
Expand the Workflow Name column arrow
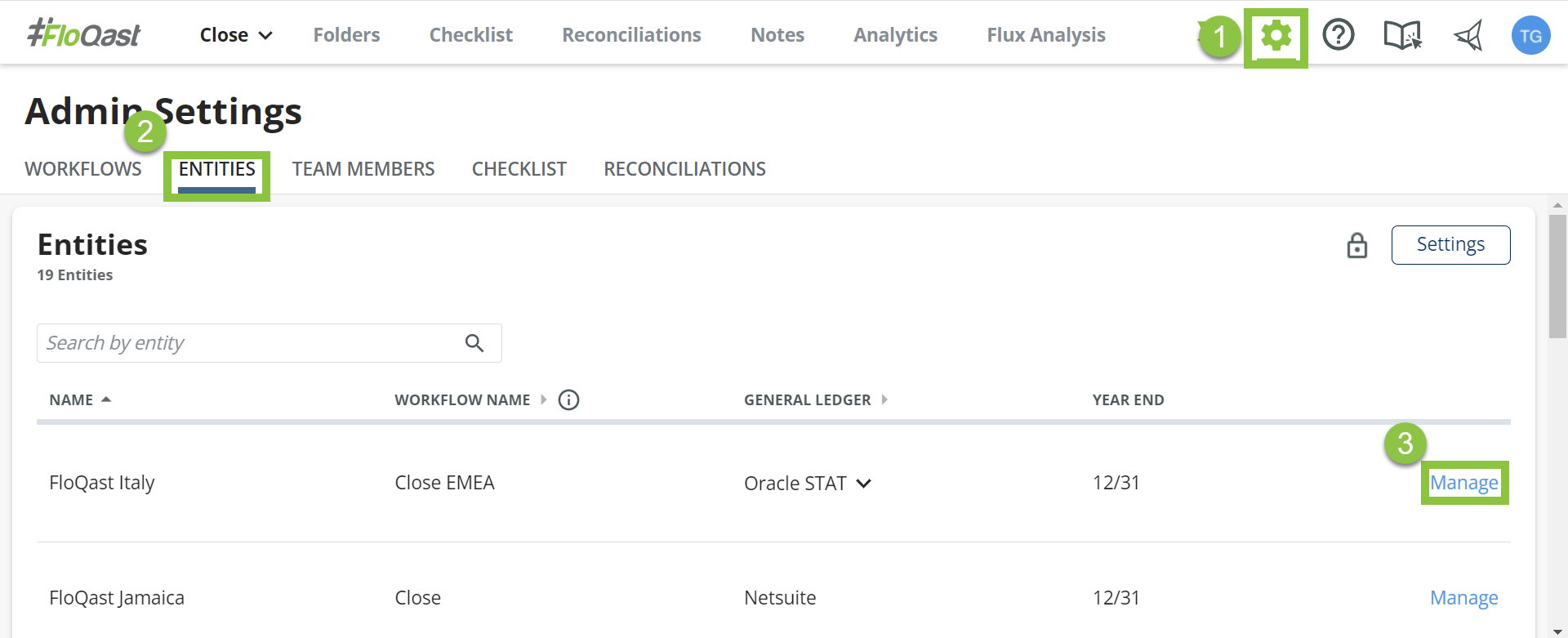point(543,399)
